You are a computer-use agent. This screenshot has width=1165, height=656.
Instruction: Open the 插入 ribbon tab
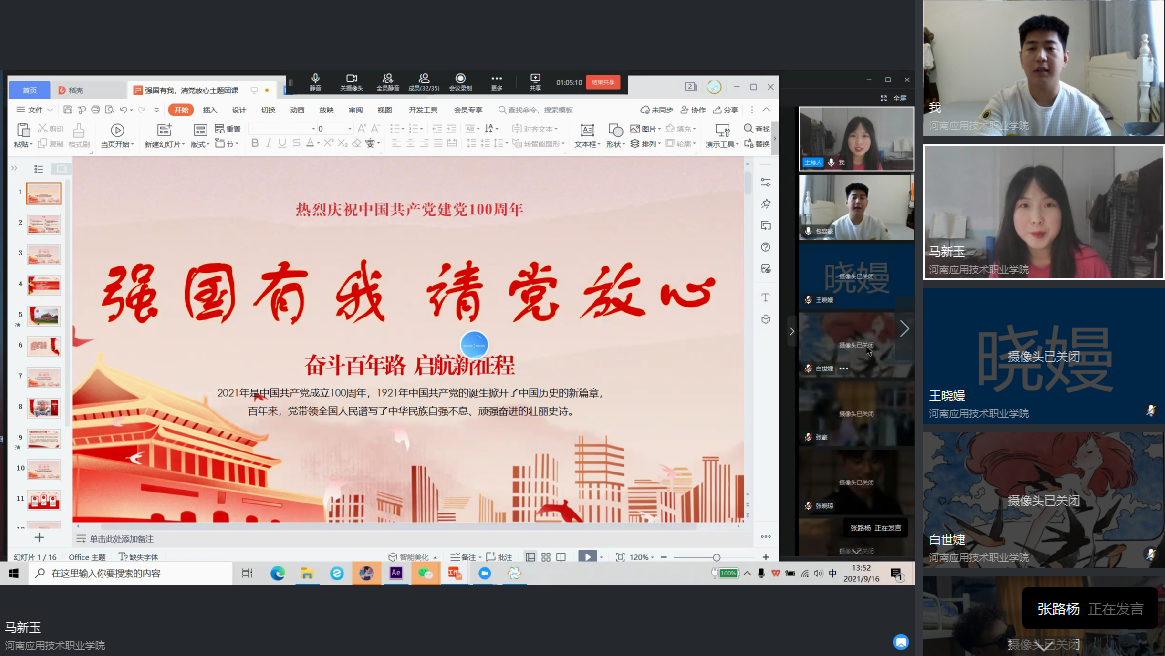[210, 110]
